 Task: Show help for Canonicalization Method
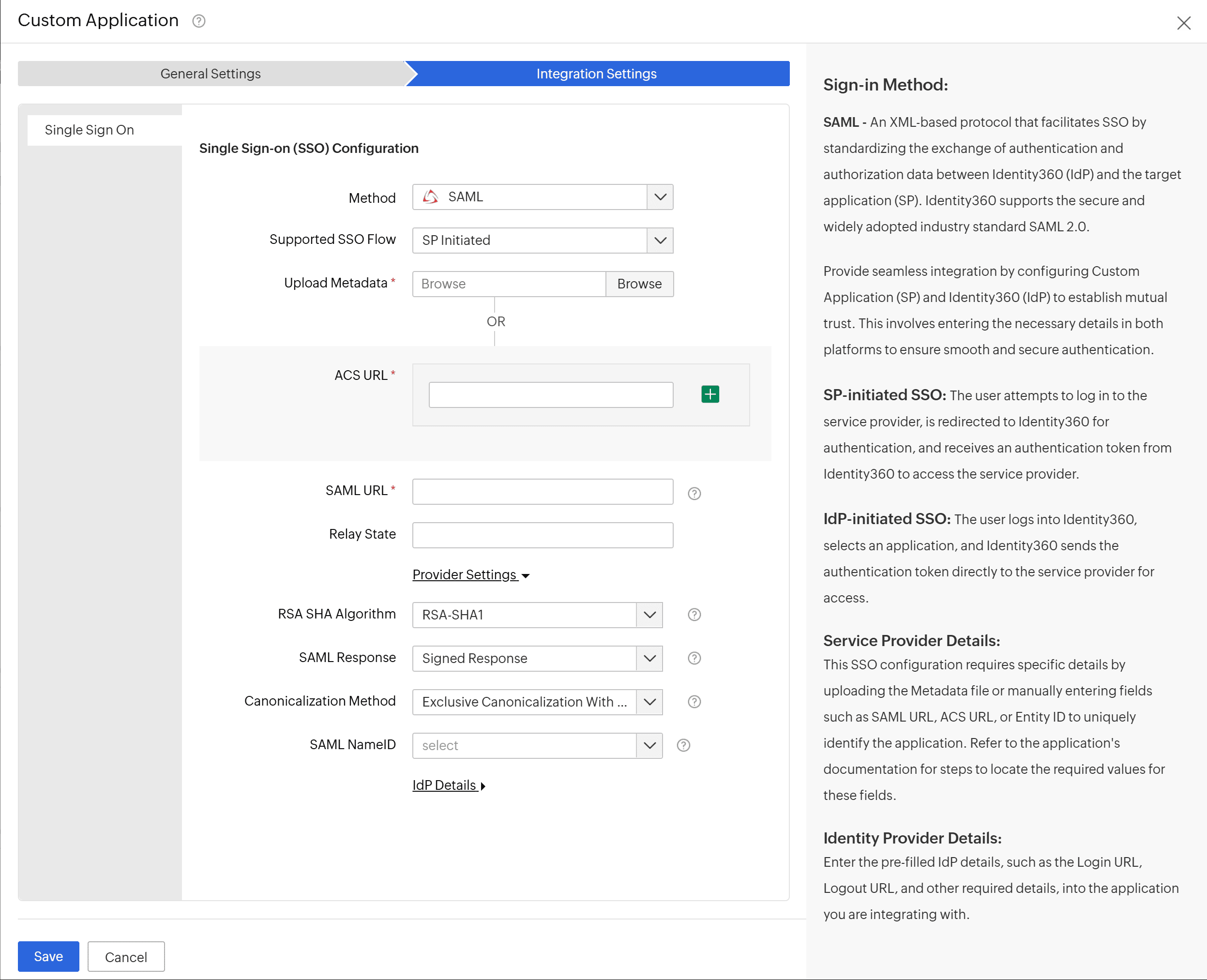tap(694, 701)
